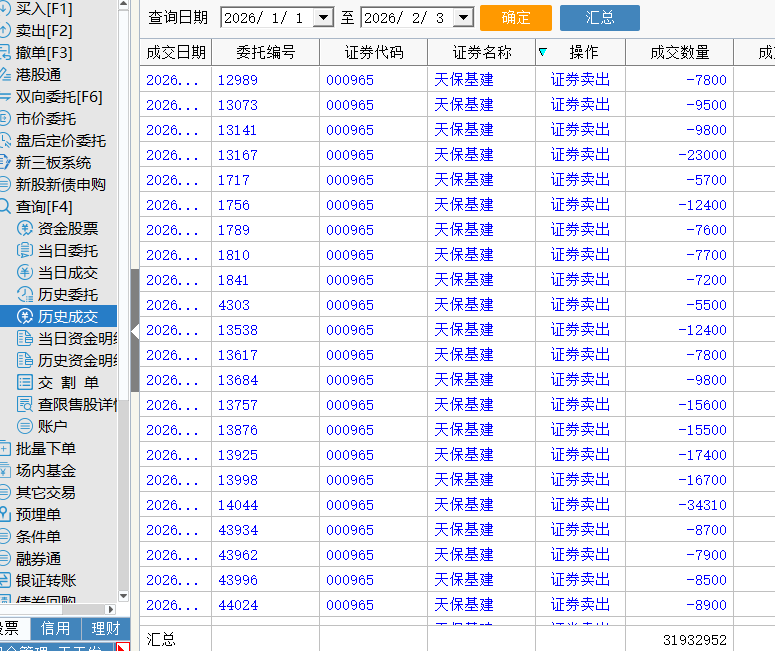Select the row with 委托编号 1717
The height and width of the screenshot is (651, 775).
coord(457,180)
